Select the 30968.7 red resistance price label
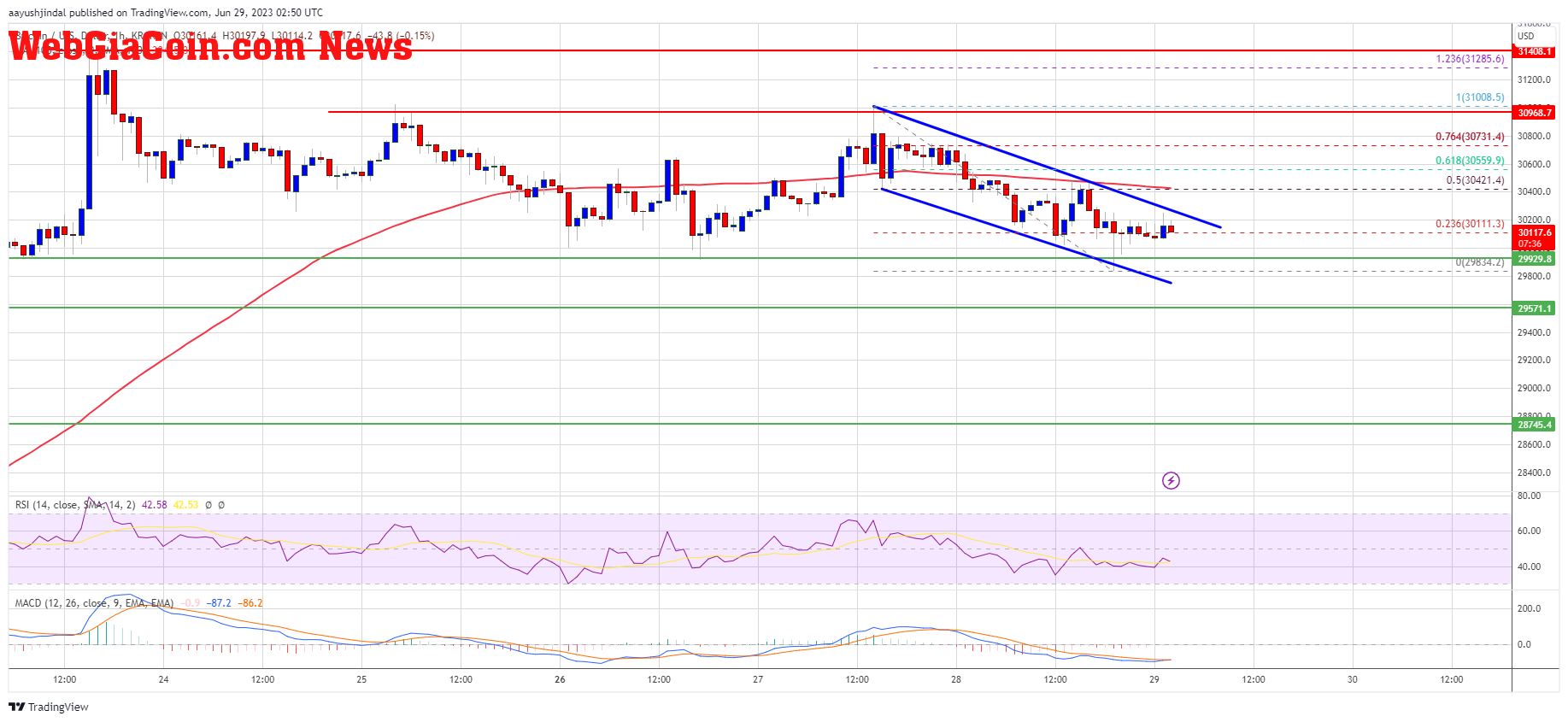Viewport: 1568px width, 722px height. pos(1535,113)
